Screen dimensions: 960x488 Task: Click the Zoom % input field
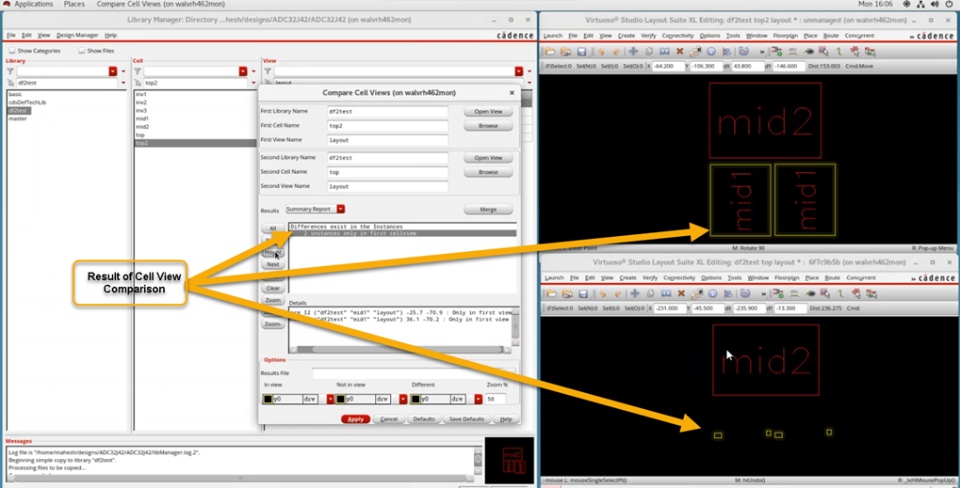(495, 399)
